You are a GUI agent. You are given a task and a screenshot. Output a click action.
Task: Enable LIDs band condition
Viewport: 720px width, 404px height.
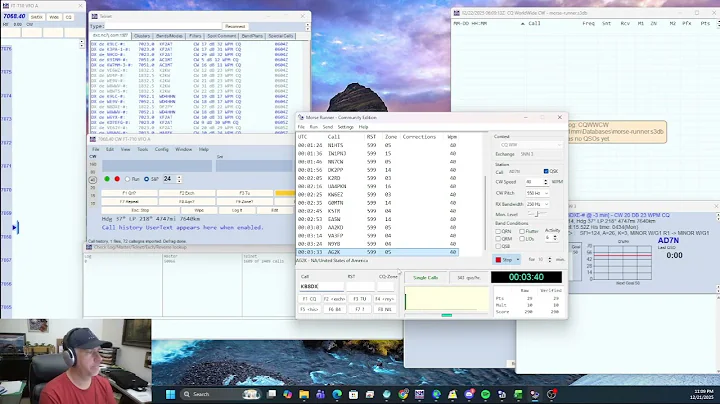click(522, 239)
